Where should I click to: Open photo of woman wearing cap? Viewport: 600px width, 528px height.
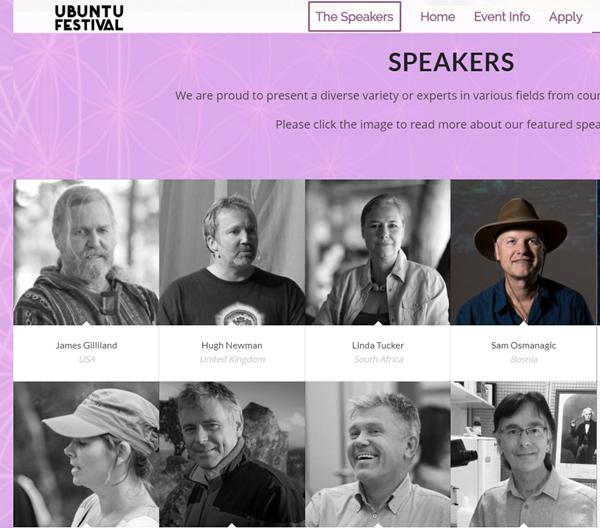pyautogui.click(x=86, y=454)
